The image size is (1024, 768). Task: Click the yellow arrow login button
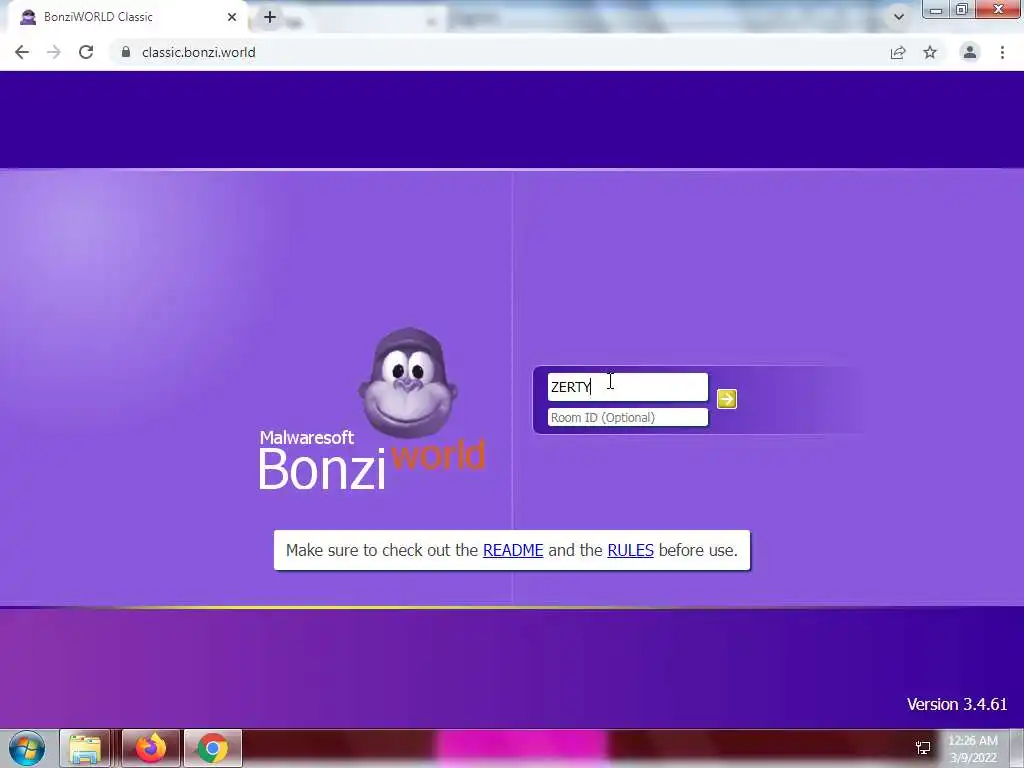coord(726,399)
